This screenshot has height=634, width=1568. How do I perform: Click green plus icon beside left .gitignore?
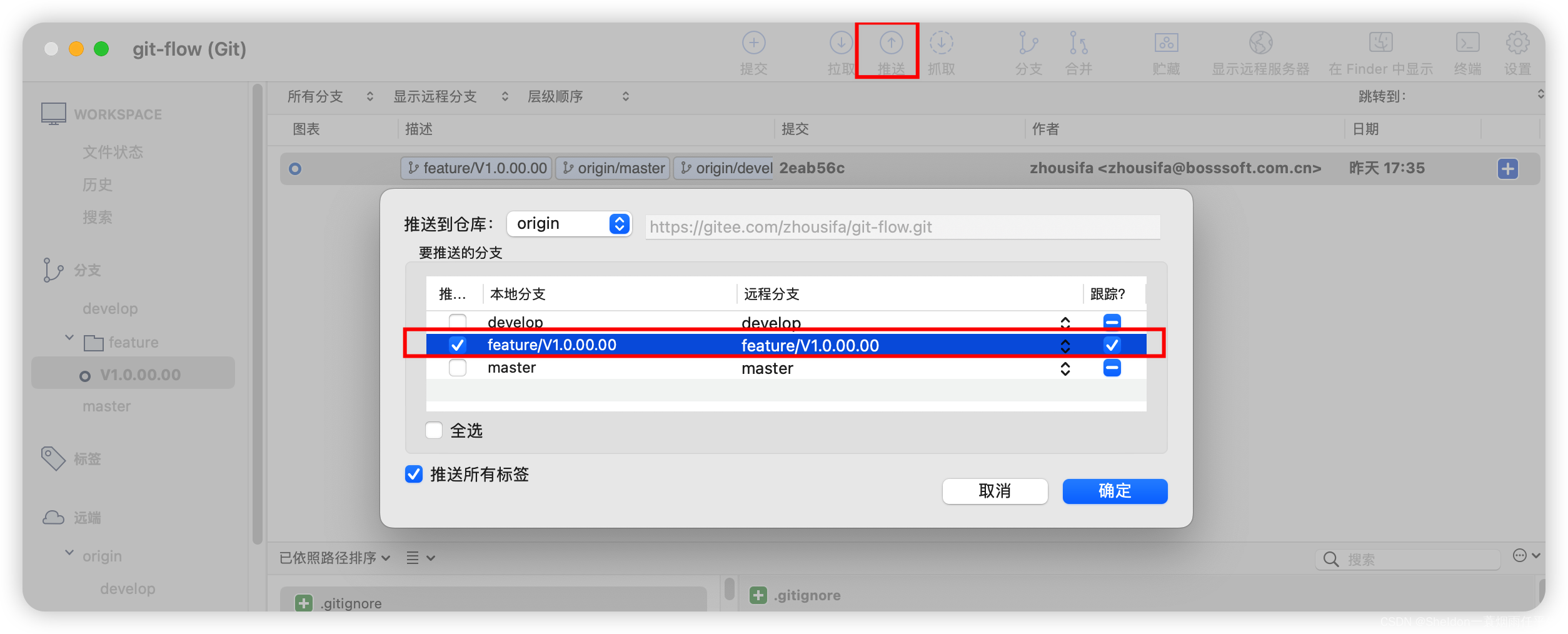click(x=304, y=603)
